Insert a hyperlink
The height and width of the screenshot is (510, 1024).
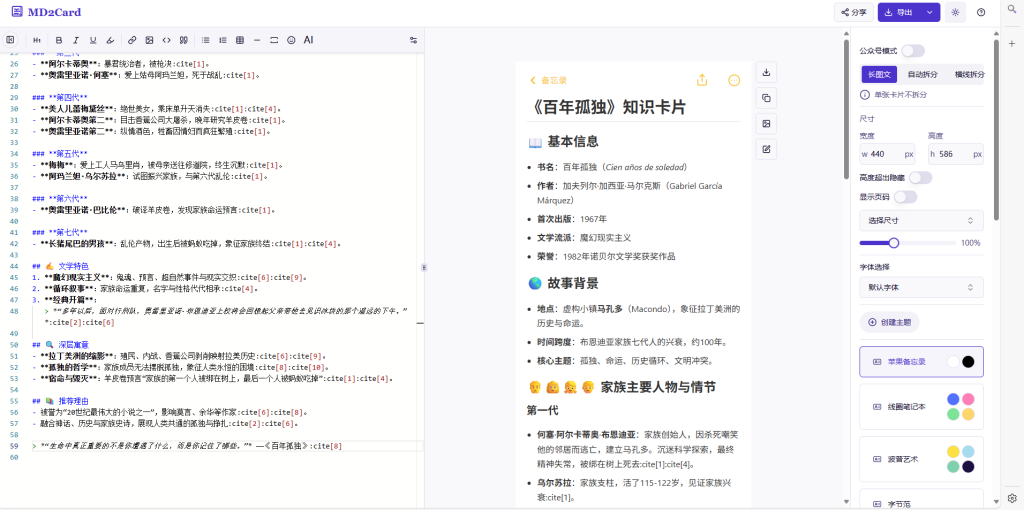pos(132,40)
